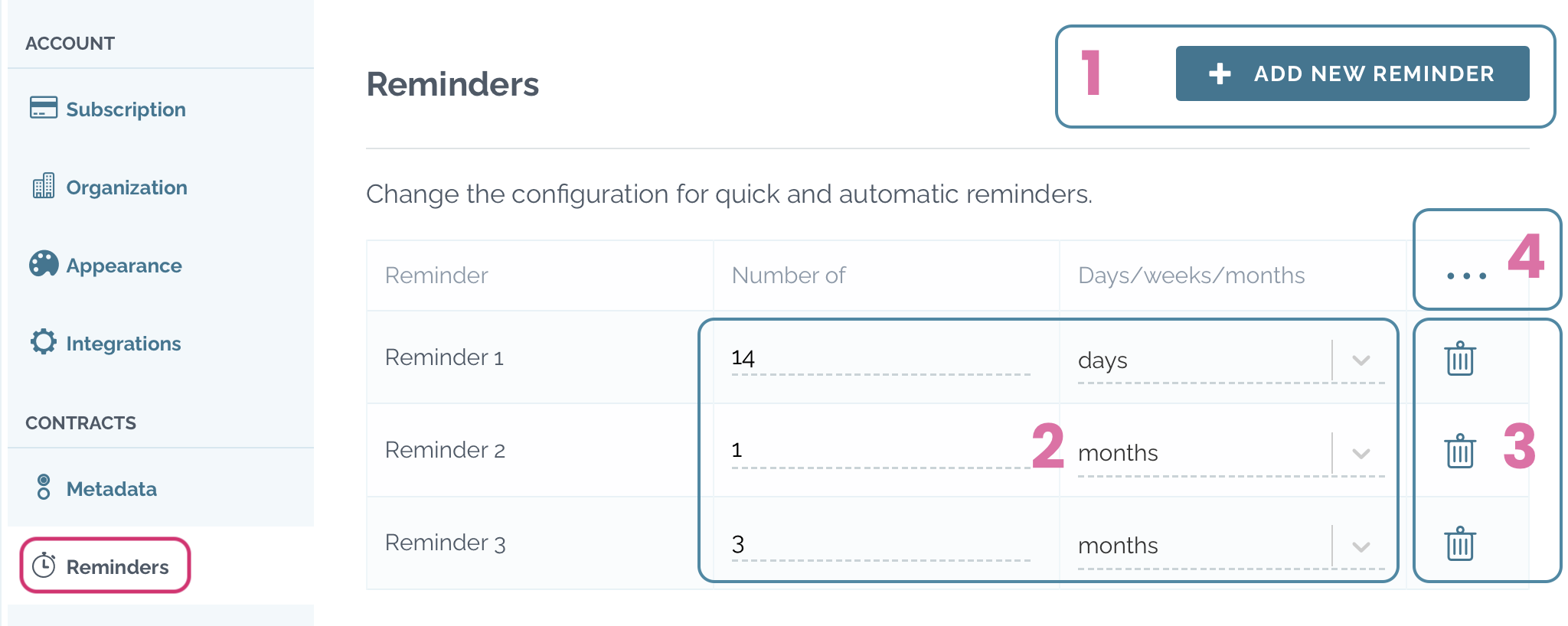Remove Reminder 3 using trash icon
The width and height of the screenshot is (1568, 626).
1460,543
